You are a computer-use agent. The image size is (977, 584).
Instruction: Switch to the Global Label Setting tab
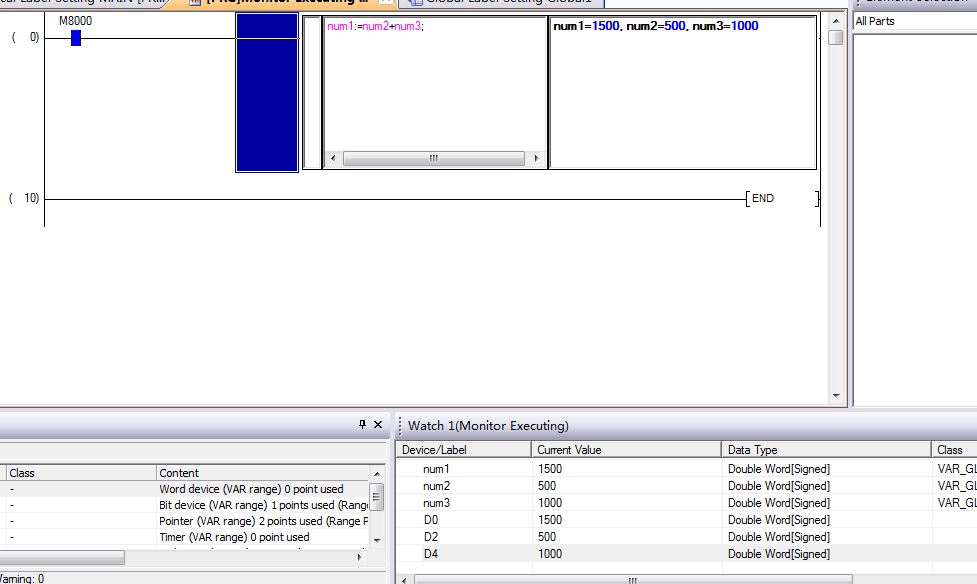[x=500, y=3]
